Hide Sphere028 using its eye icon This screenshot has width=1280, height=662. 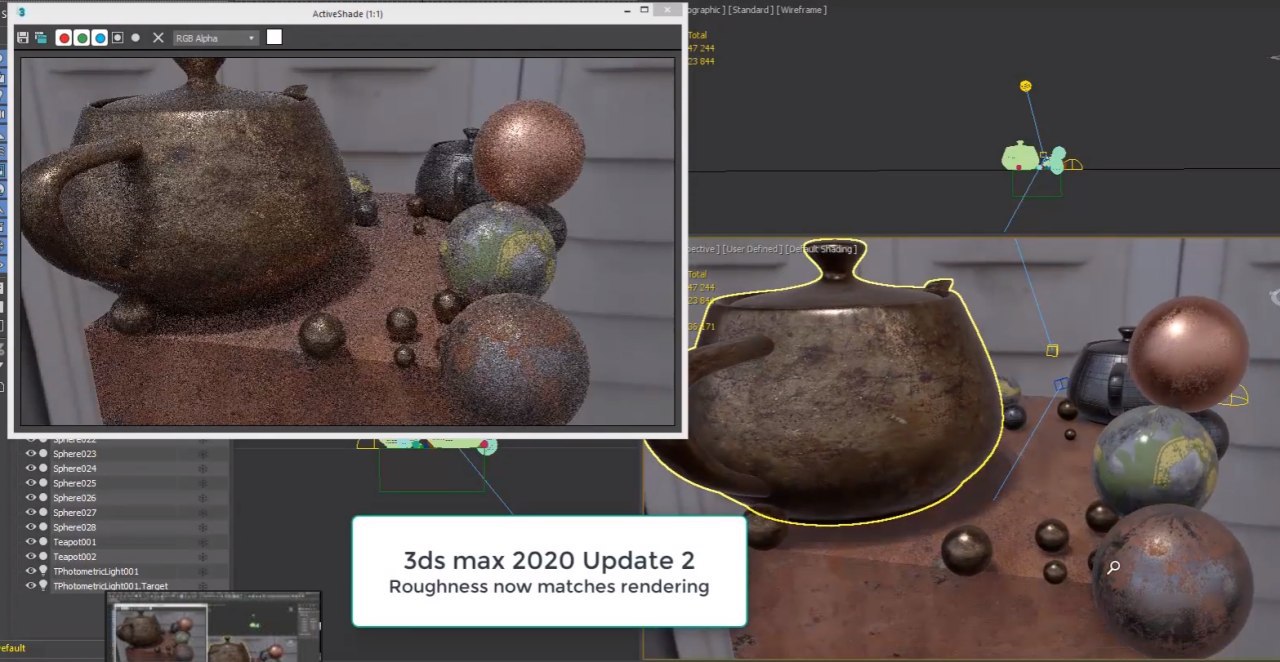tap(30, 527)
